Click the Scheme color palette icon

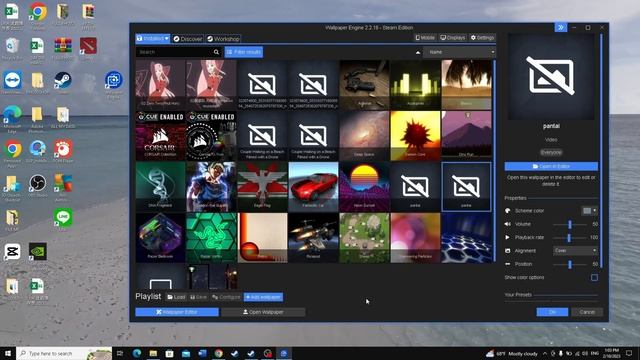tap(507, 211)
